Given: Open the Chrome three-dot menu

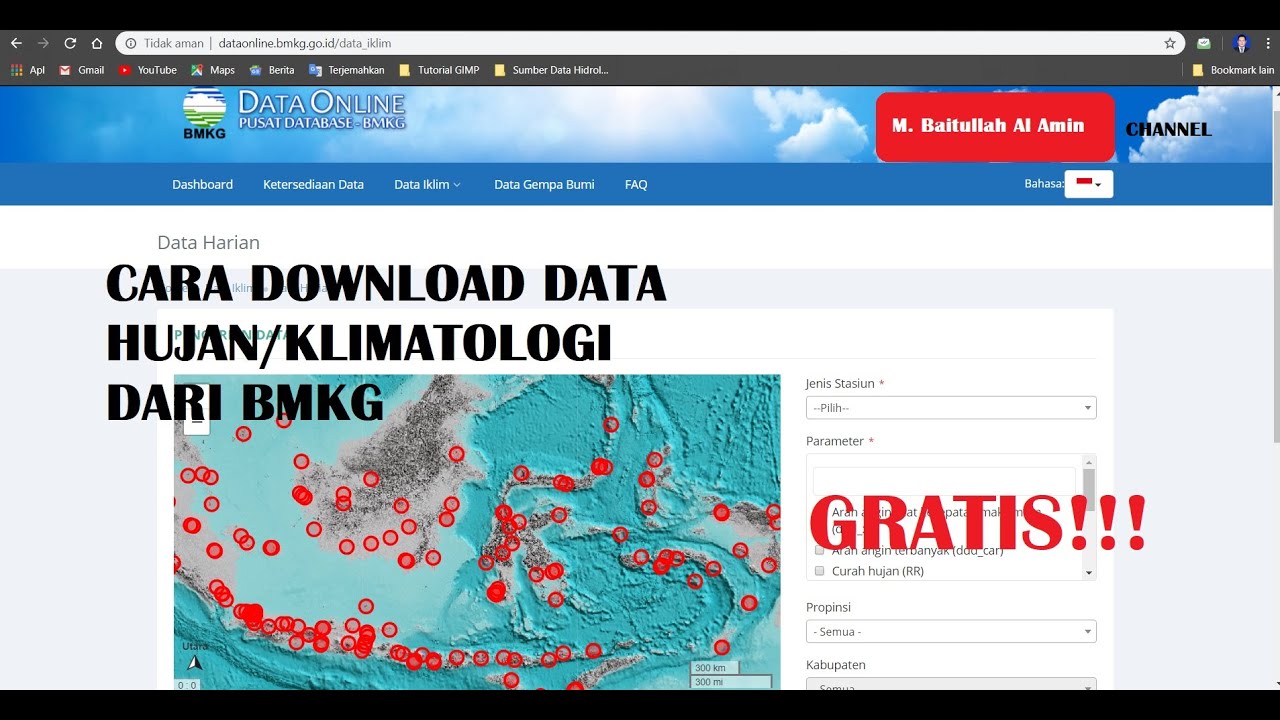Looking at the screenshot, I should click(1268, 43).
